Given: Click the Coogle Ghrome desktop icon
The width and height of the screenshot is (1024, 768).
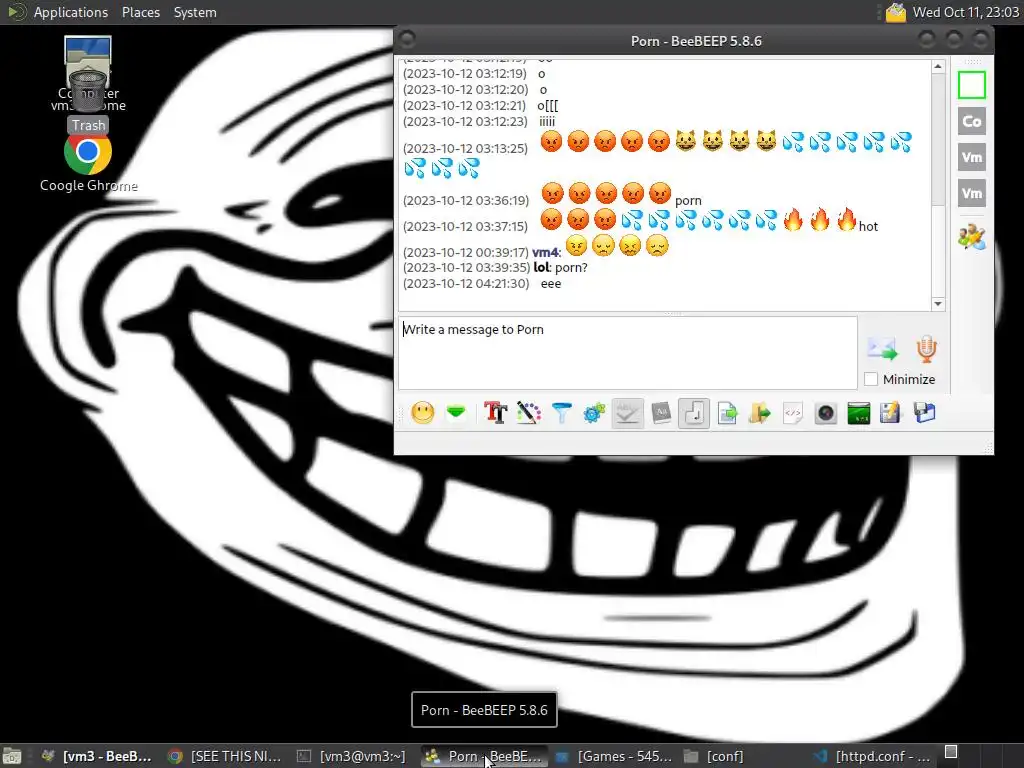Looking at the screenshot, I should [x=88, y=163].
